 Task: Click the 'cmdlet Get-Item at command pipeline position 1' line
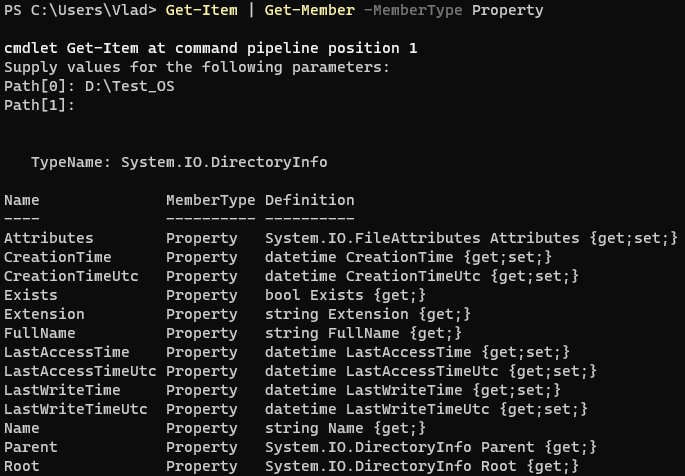(211, 48)
